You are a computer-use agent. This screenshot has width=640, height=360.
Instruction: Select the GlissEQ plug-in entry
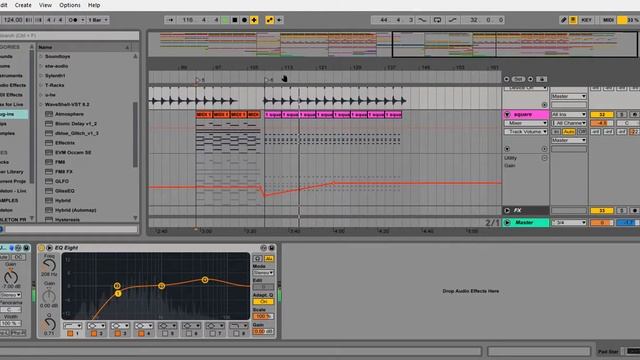(x=64, y=191)
